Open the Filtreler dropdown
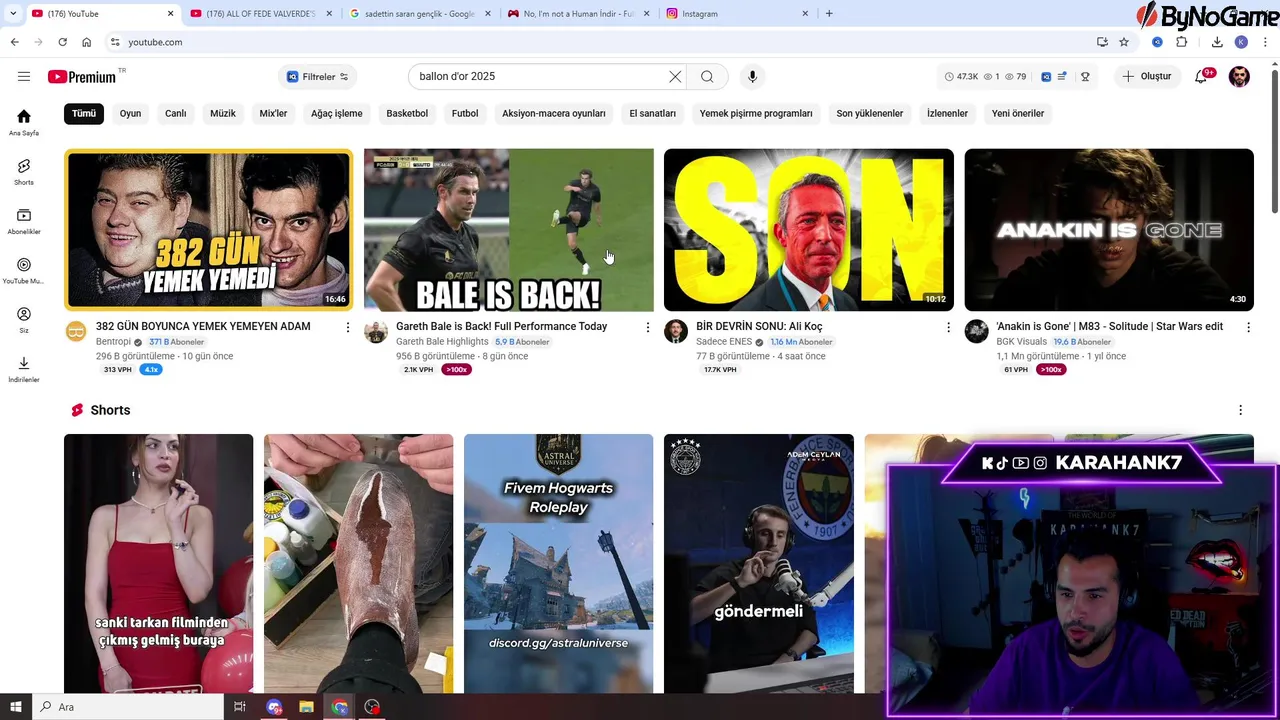The image size is (1280, 720). [x=317, y=77]
